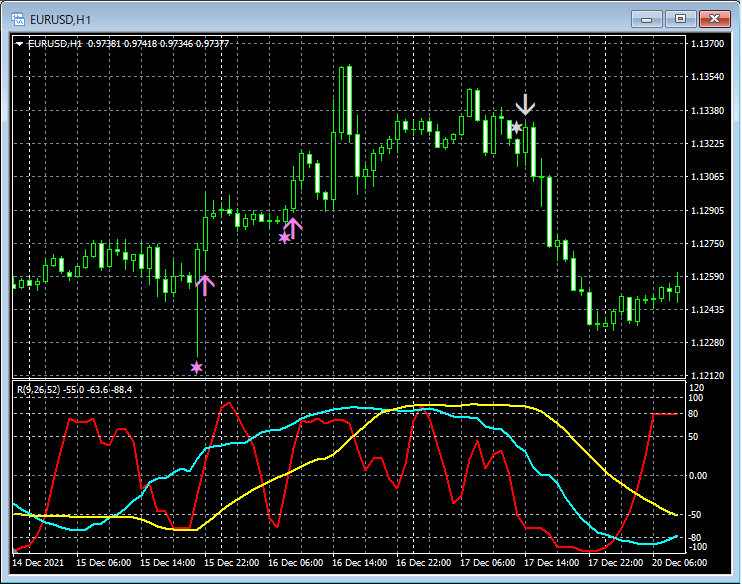Click the EURUSD chart window icon in title bar
Image resolution: width=742 pixels, height=584 pixels.
[17, 18]
